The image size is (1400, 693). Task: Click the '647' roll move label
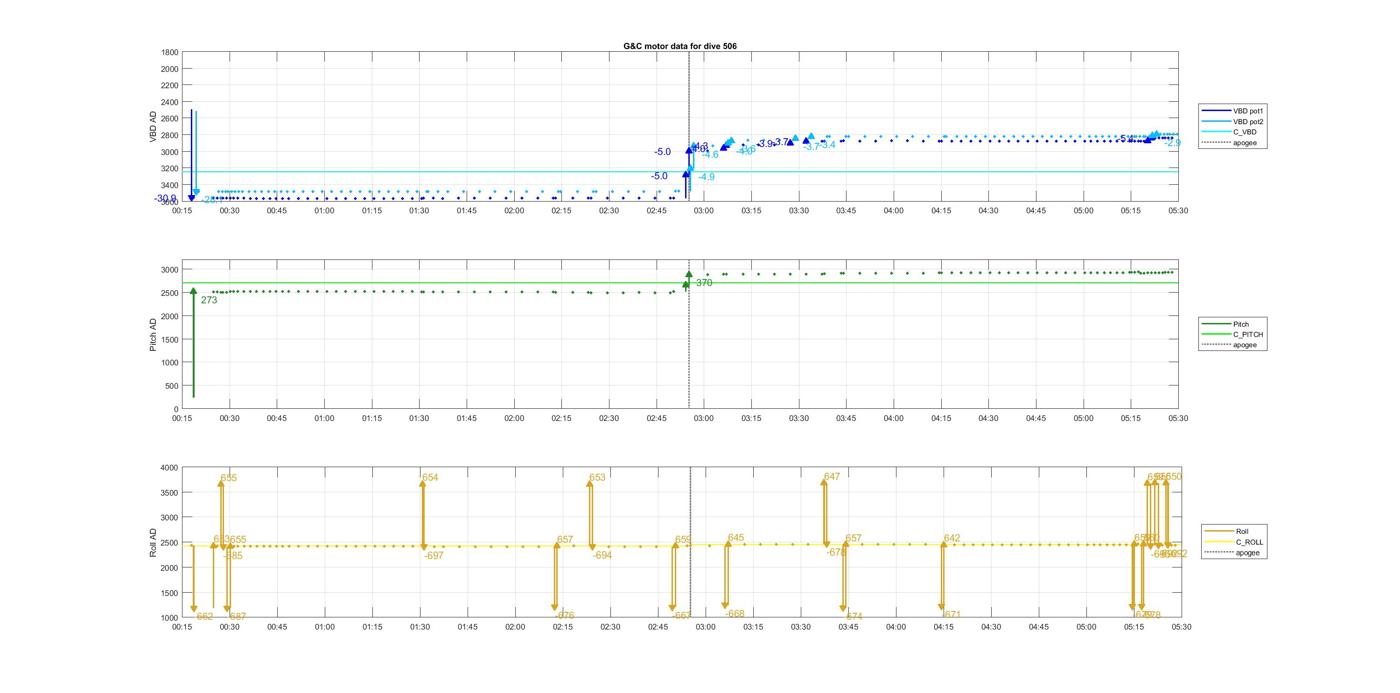click(832, 477)
